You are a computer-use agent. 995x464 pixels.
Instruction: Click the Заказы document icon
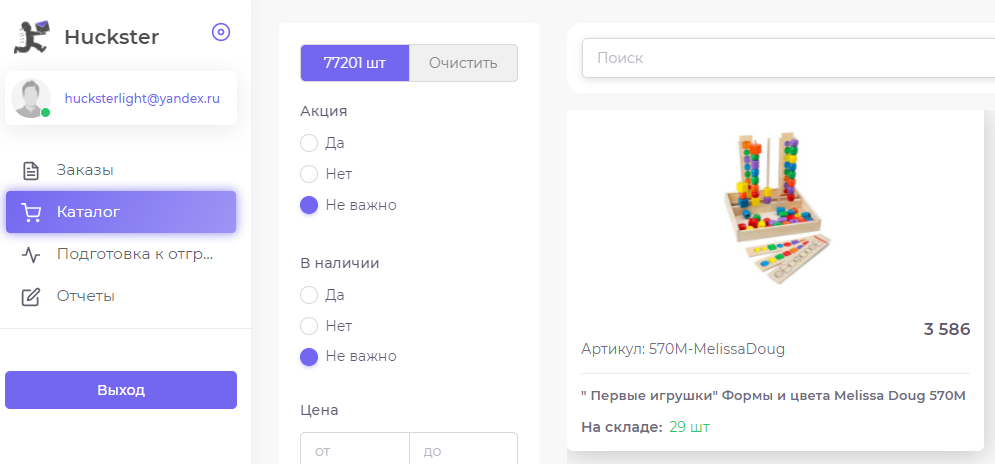[30, 170]
